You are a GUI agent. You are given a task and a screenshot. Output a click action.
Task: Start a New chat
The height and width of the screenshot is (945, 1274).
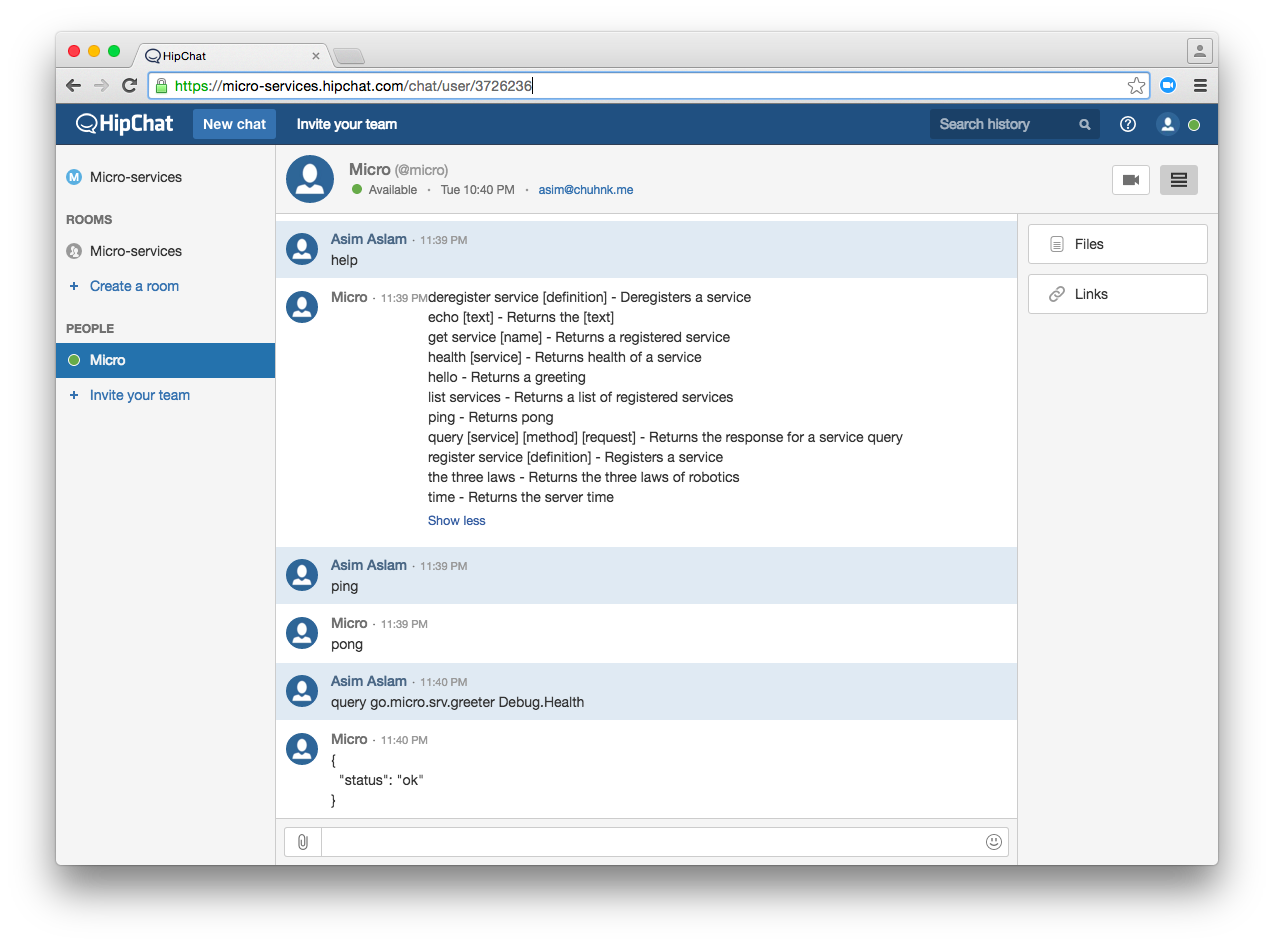234,124
